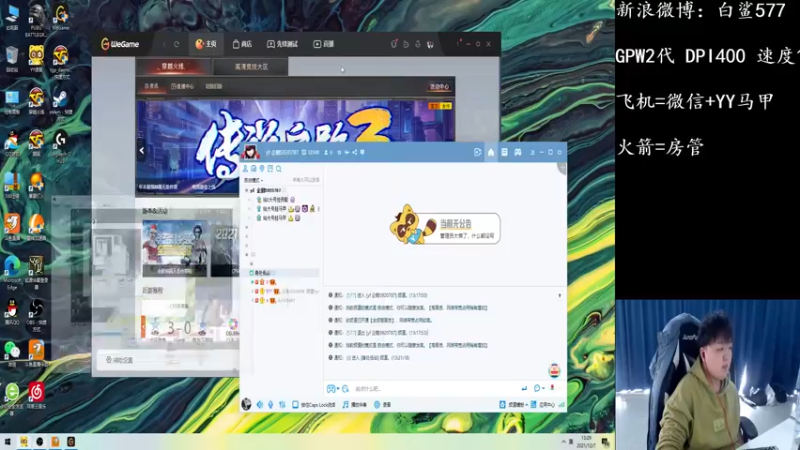
Task: Favorite the YY channel with star icon
Action: 339,152
